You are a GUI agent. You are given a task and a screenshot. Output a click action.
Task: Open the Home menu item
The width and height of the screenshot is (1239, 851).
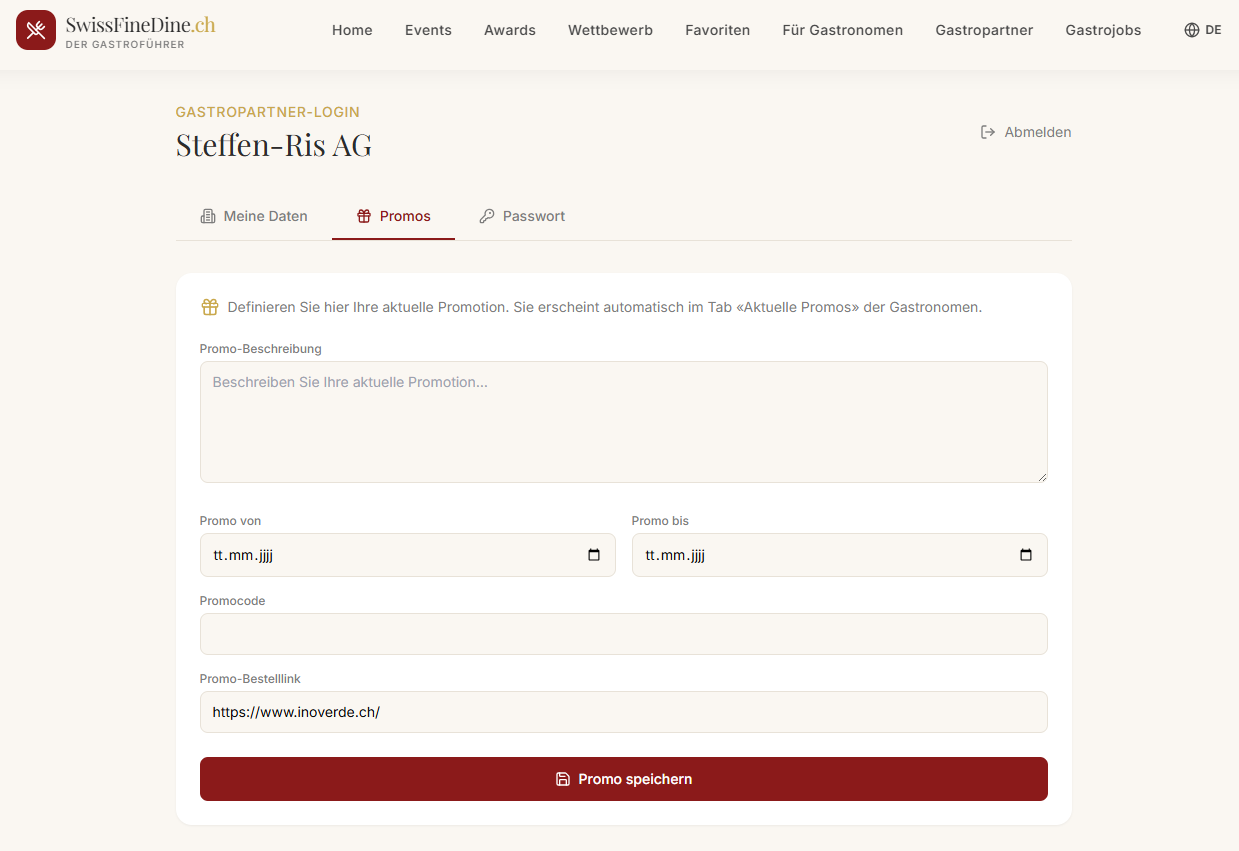point(352,30)
